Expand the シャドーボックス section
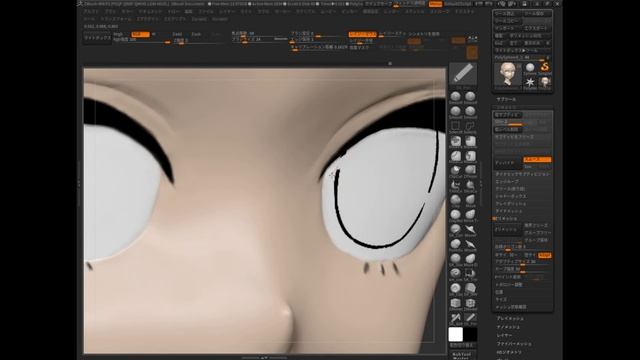Image resolution: width=640 pixels, height=360 pixels. point(511,196)
